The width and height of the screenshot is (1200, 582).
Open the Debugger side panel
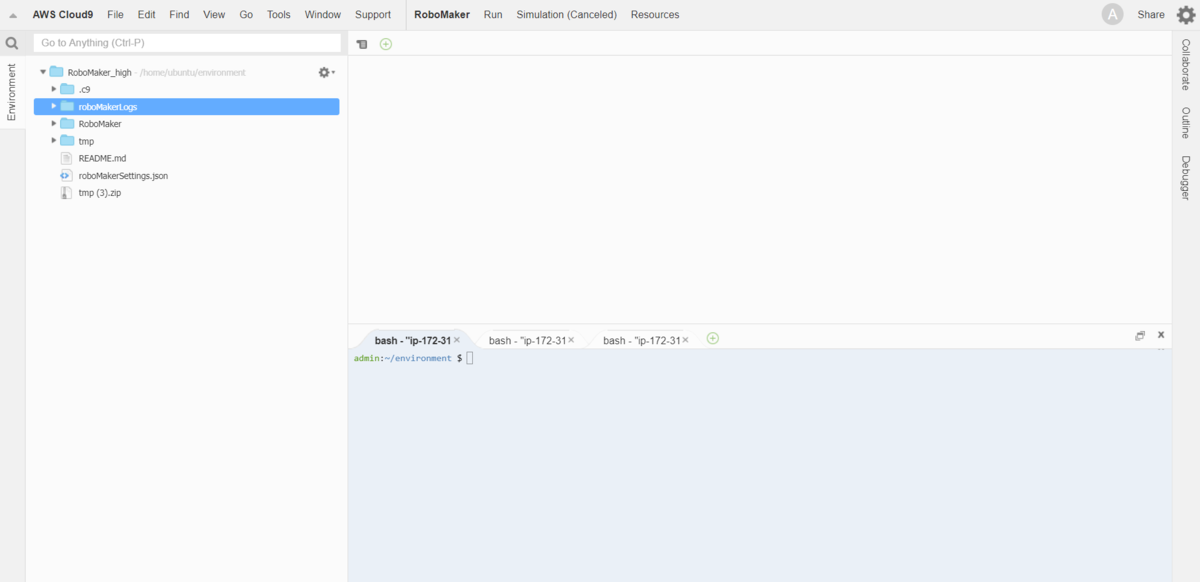pos(1186,177)
